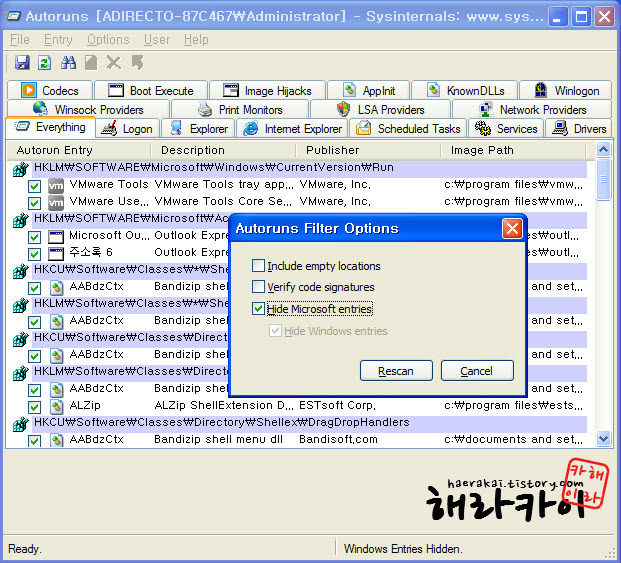Open the Entry menu

(58, 40)
